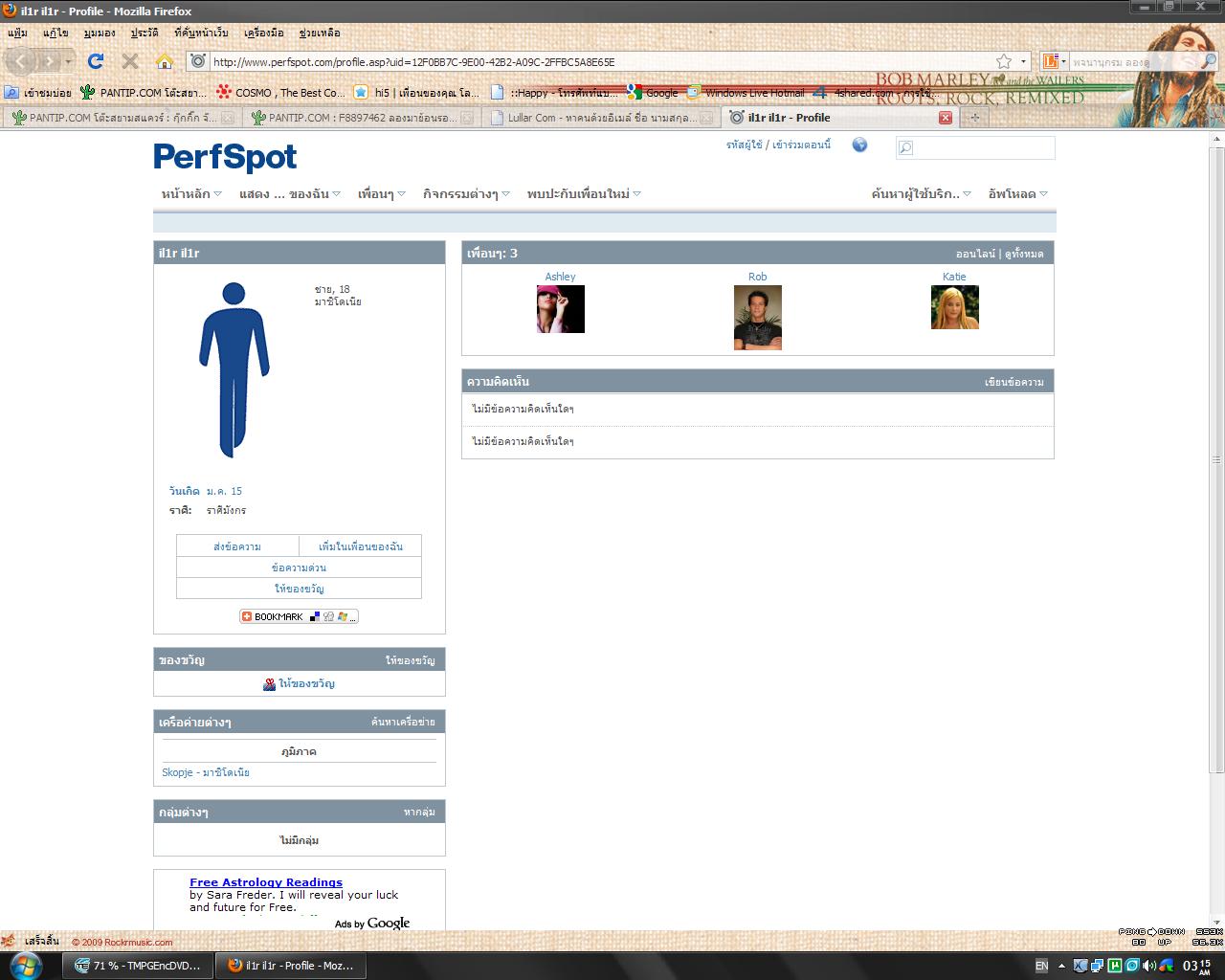Image resolution: width=1225 pixels, height=980 pixels.
Task: Open the search engine selector dropdown
Action: [x=1054, y=61]
